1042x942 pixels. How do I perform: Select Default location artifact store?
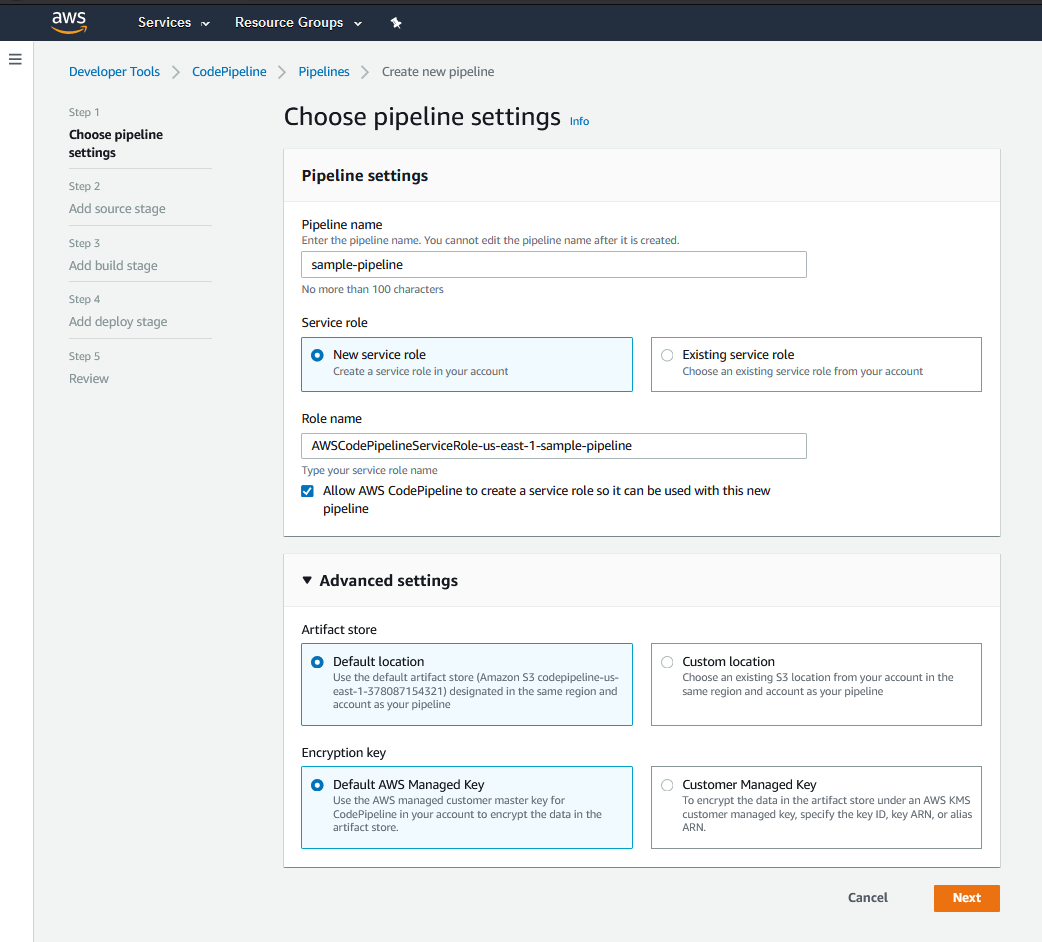point(467,684)
